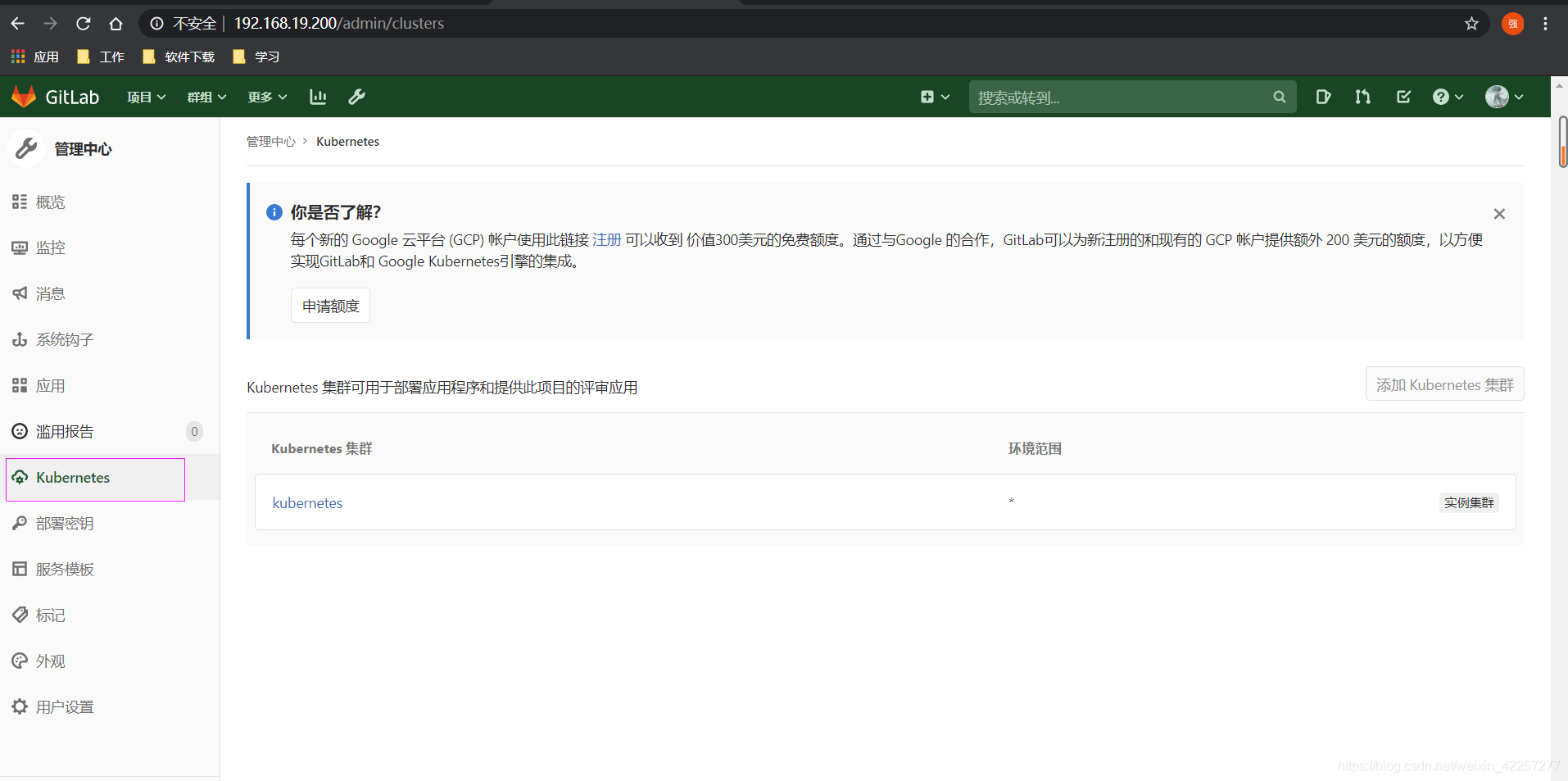This screenshot has height=781, width=1568.
Task: Open 系统钩子 in the sidebar
Action: pyautogui.click(x=65, y=339)
